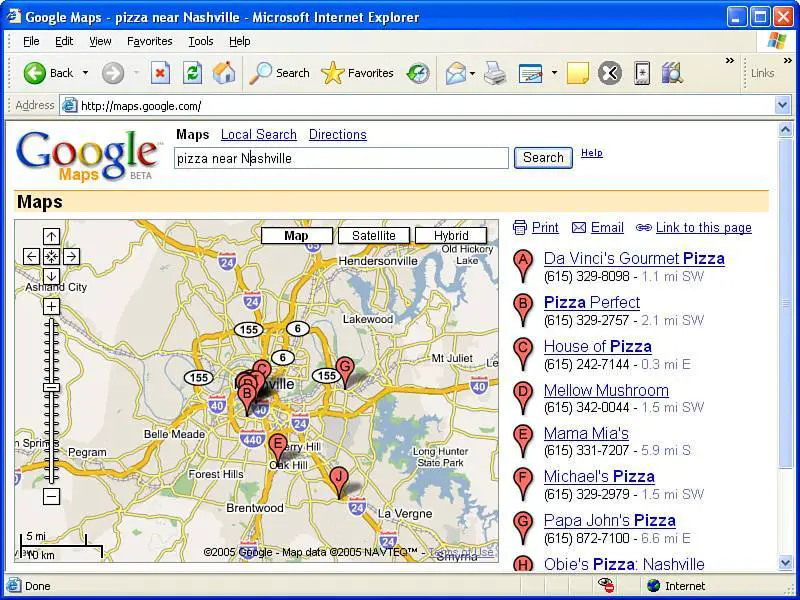Open the Favorites menu
This screenshot has height=600, width=800.
point(149,41)
